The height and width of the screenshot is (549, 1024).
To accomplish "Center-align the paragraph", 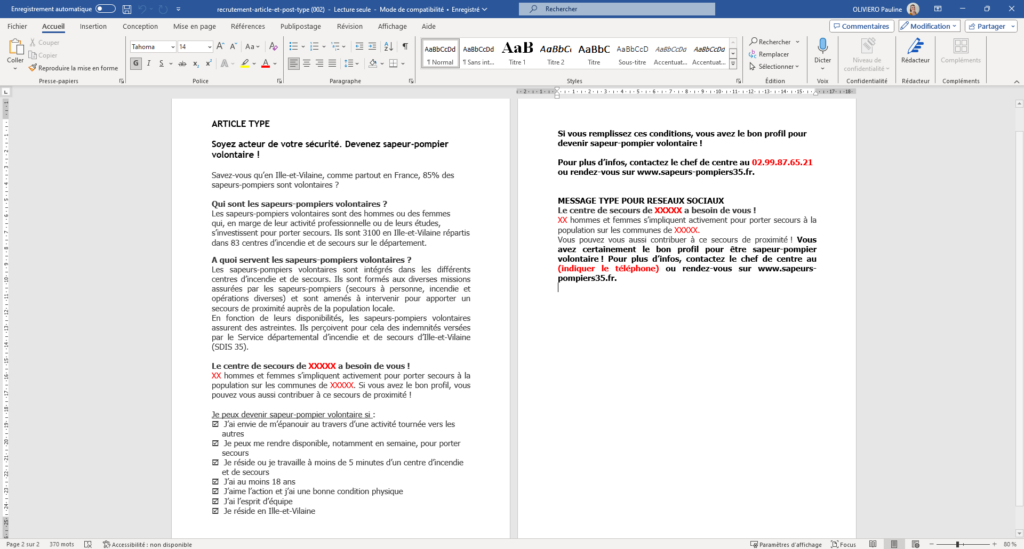I will (306, 64).
